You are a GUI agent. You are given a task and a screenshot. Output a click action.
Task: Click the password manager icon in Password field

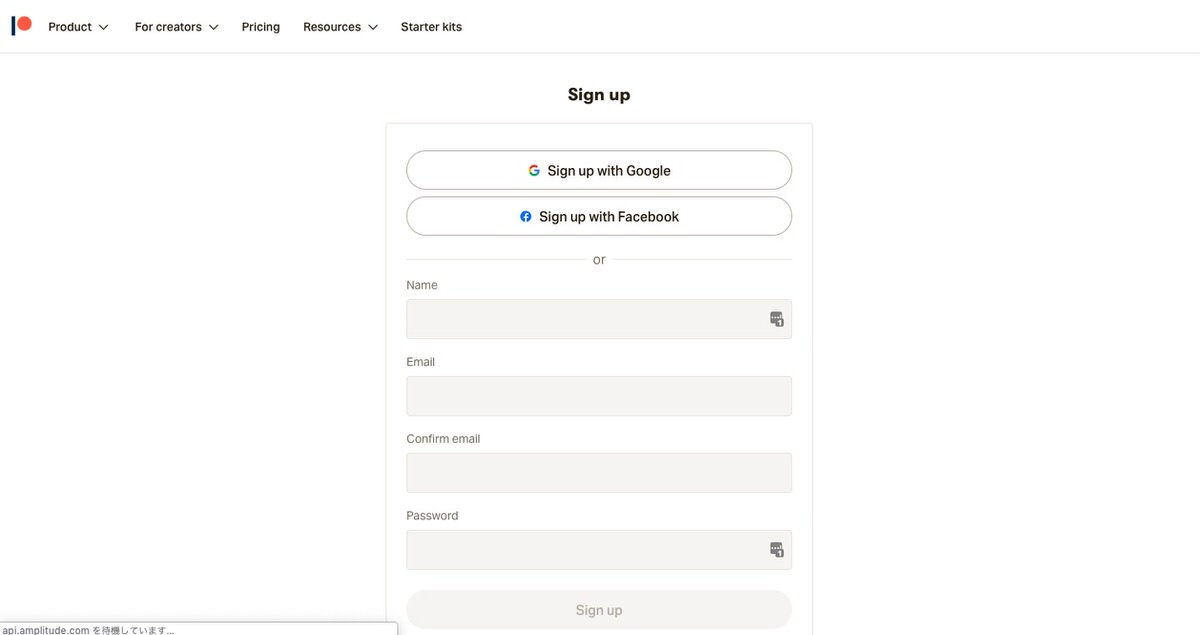777,550
